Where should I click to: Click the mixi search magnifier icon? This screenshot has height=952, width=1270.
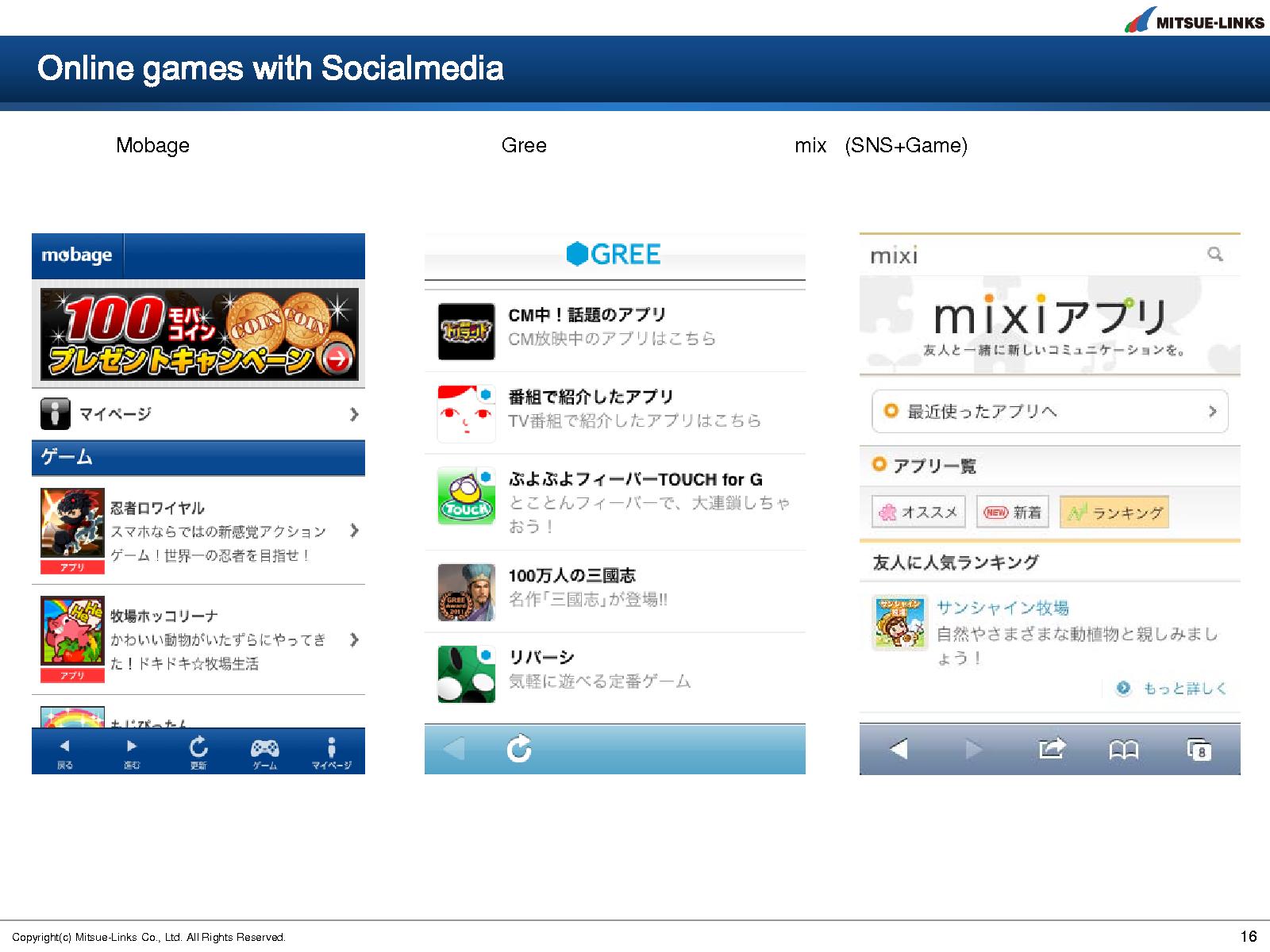[1215, 254]
